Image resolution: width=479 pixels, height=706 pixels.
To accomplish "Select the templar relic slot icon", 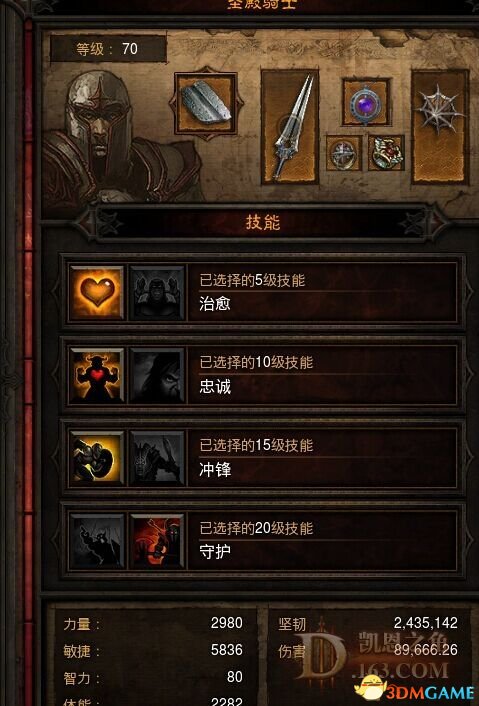I will tap(206, 103).
